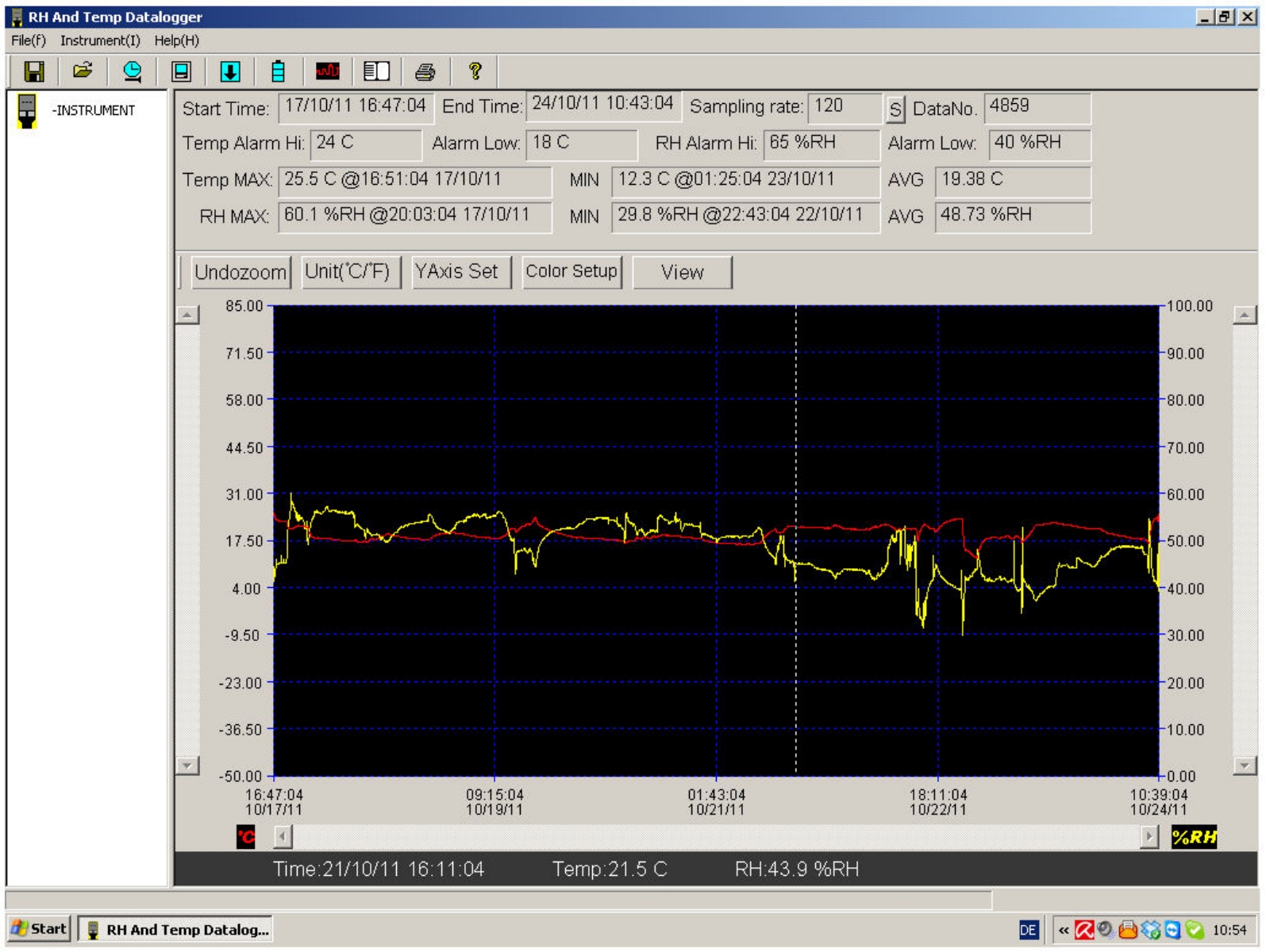1266x952 pixels.
Task: Click the DE language indicator in the taskbar
Action: (x=1028, y=930)
